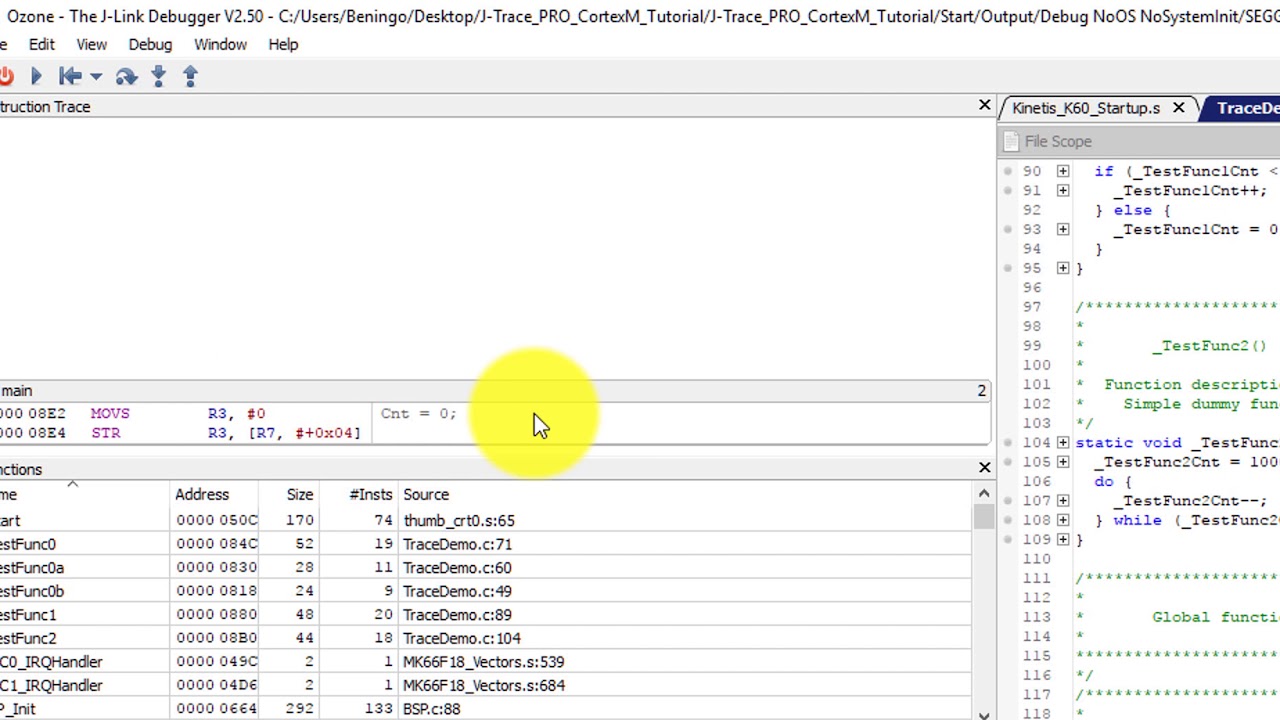Click the _TestFunc2() comment on line 99
This screenshot has height=720, width=1280.
click(x=1209, y=346)
